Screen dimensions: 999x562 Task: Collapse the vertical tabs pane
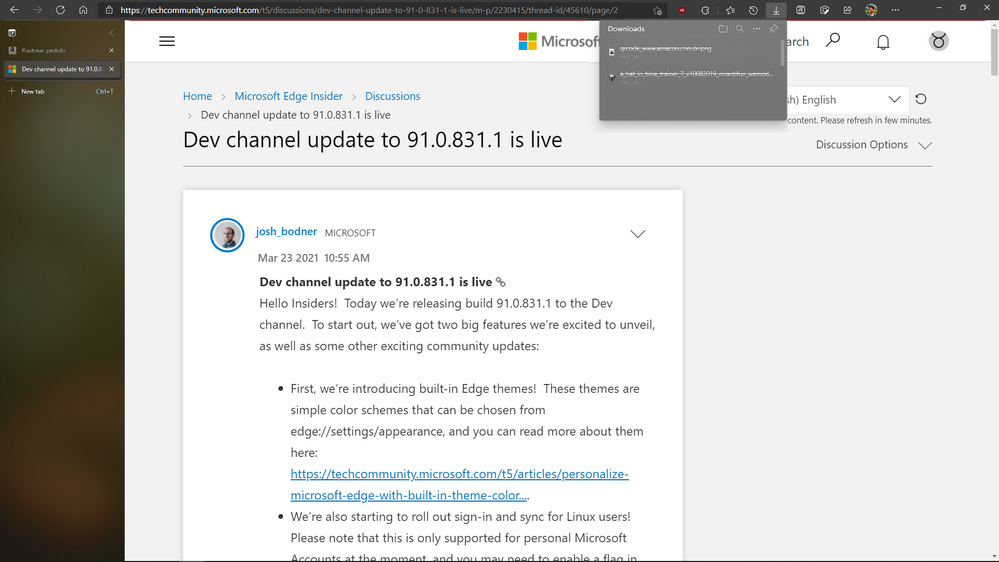[x=111, y=32]
